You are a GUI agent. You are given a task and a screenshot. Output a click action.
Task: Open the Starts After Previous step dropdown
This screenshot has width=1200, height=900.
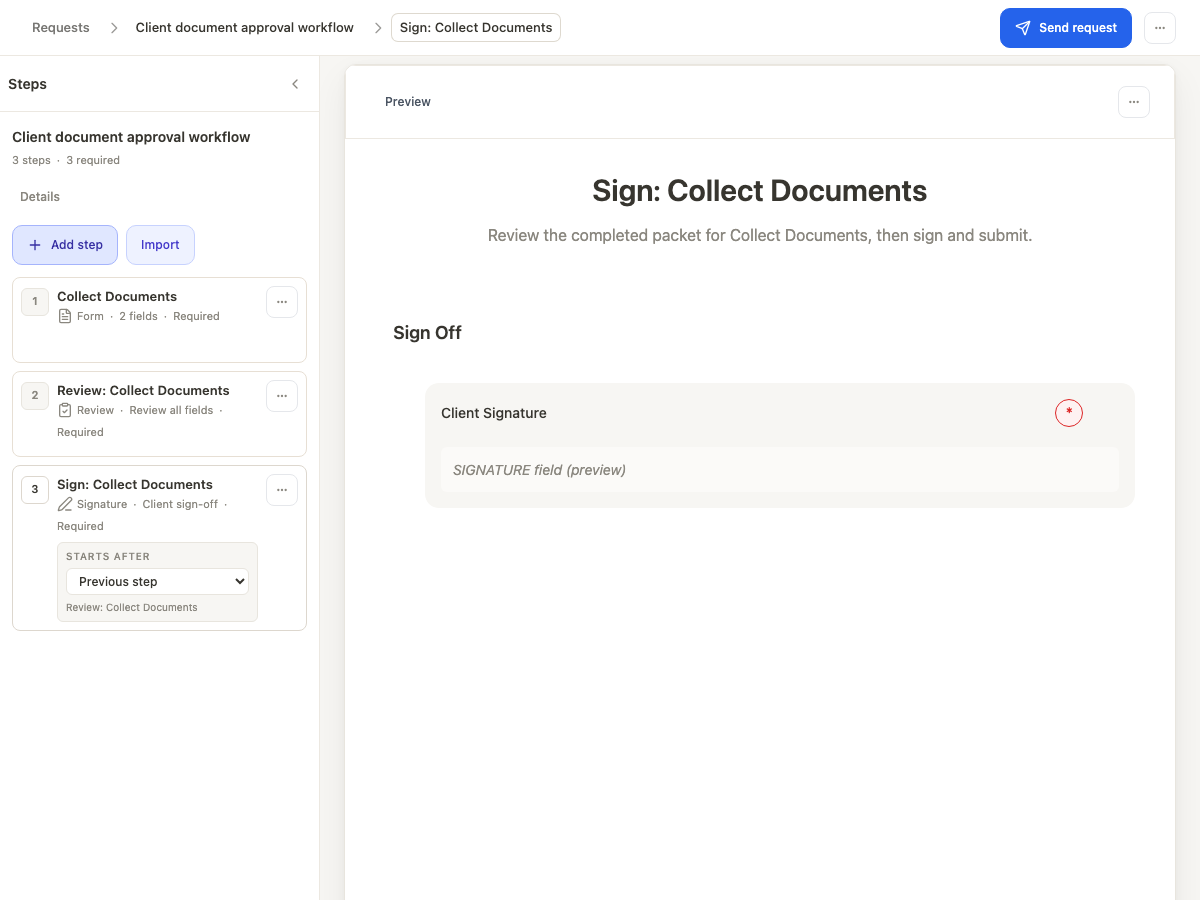pyautogui.click(x=157, y=581)
